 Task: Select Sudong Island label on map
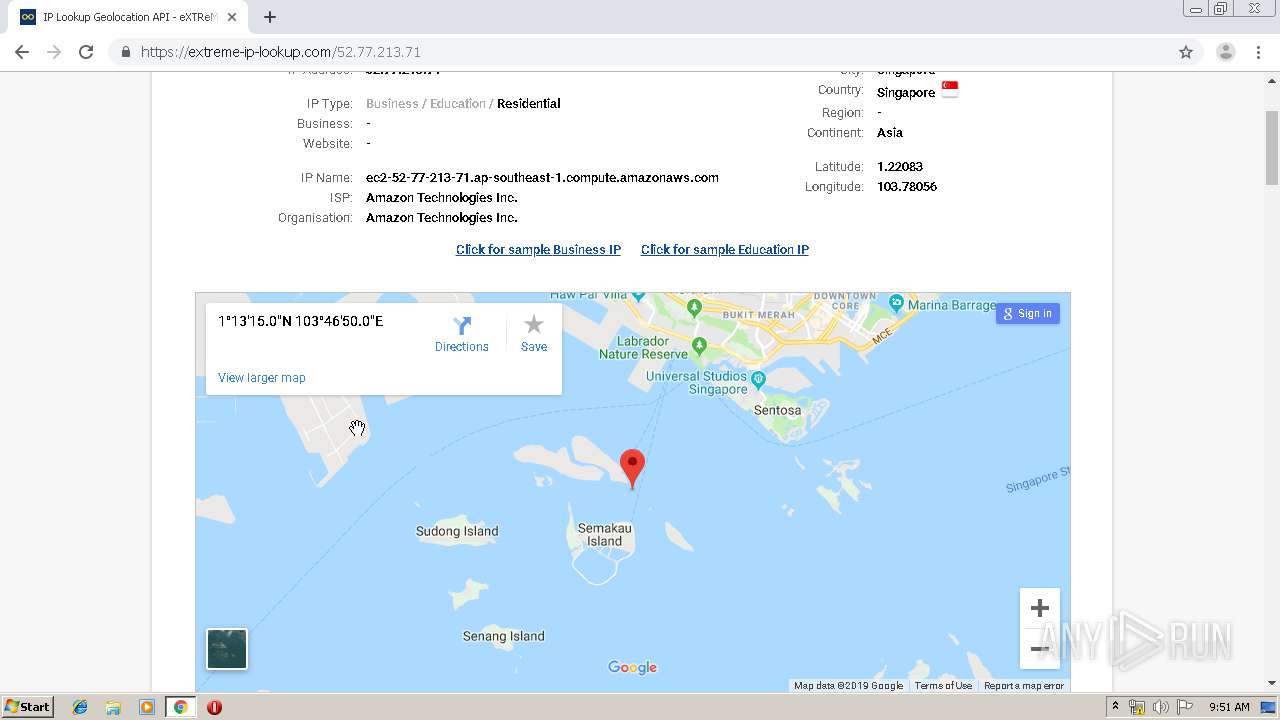coord(457,531)
